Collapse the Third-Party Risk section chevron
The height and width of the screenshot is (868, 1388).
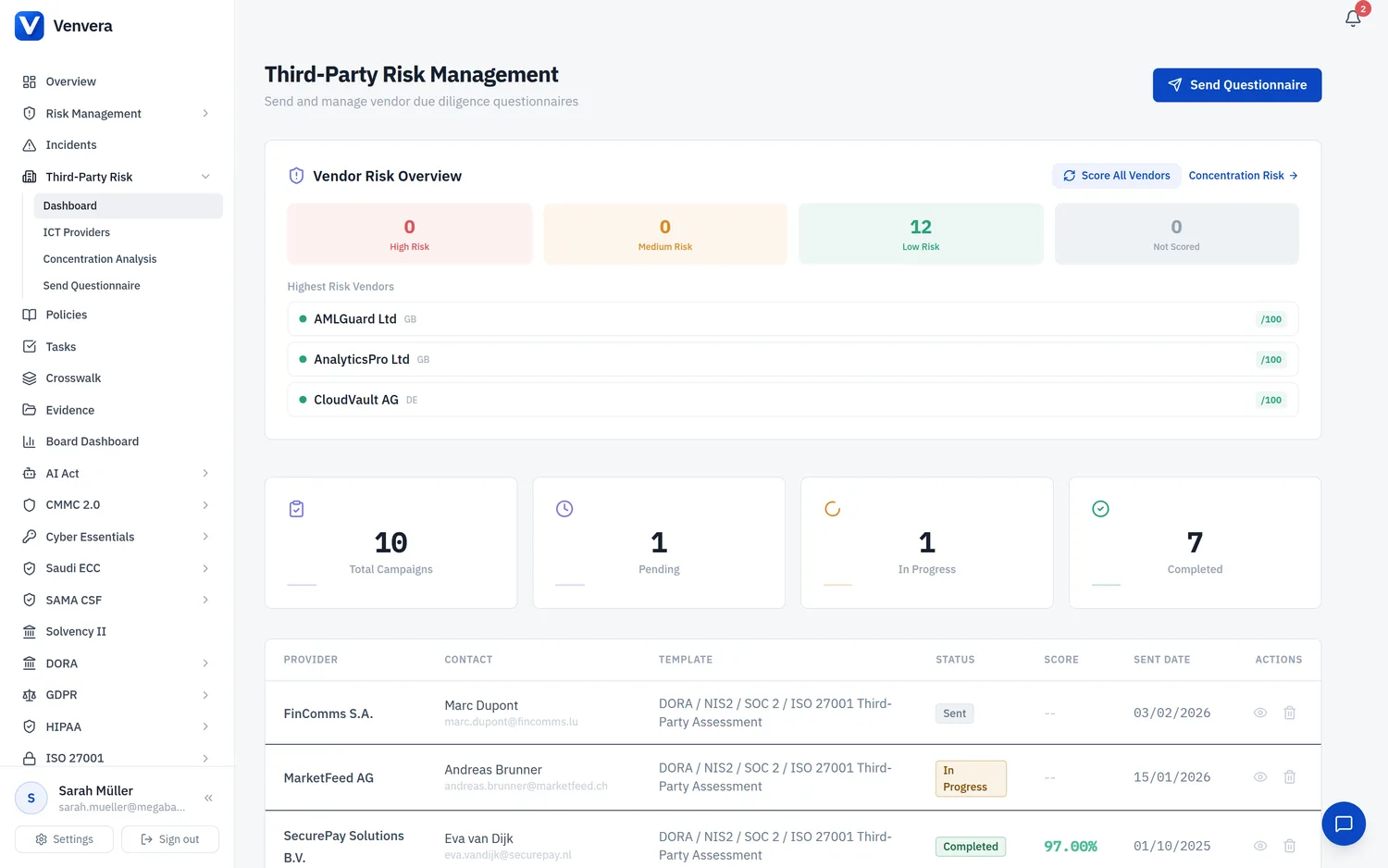pos(205,177)
